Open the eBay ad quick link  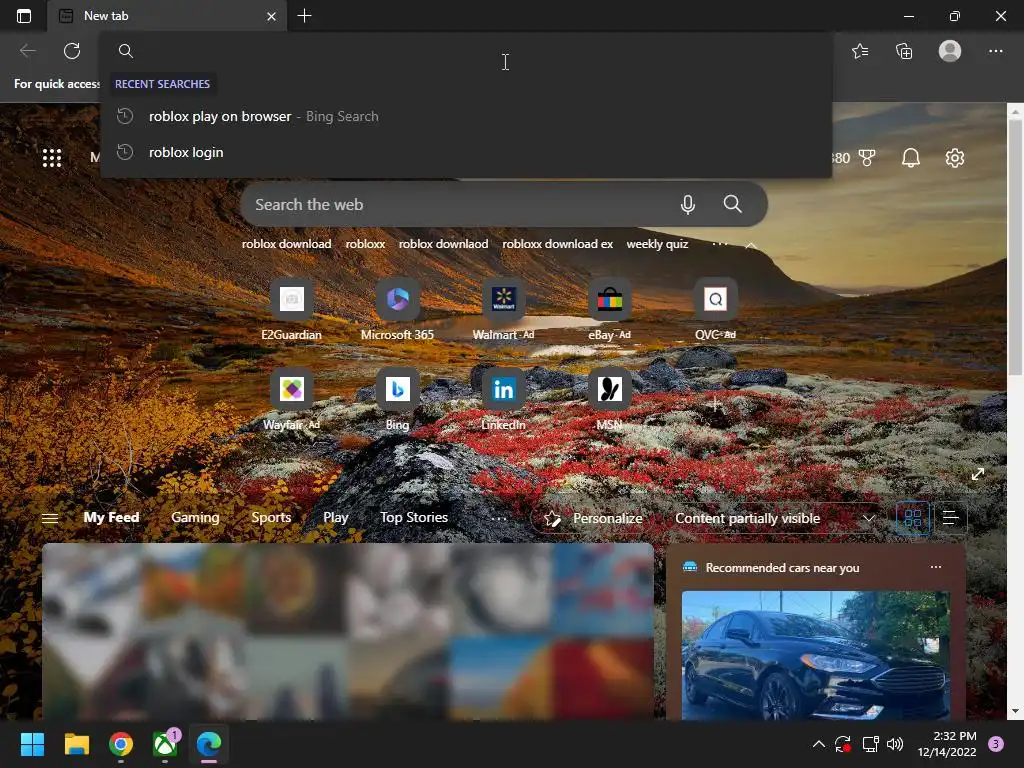[x=609, y=310]
